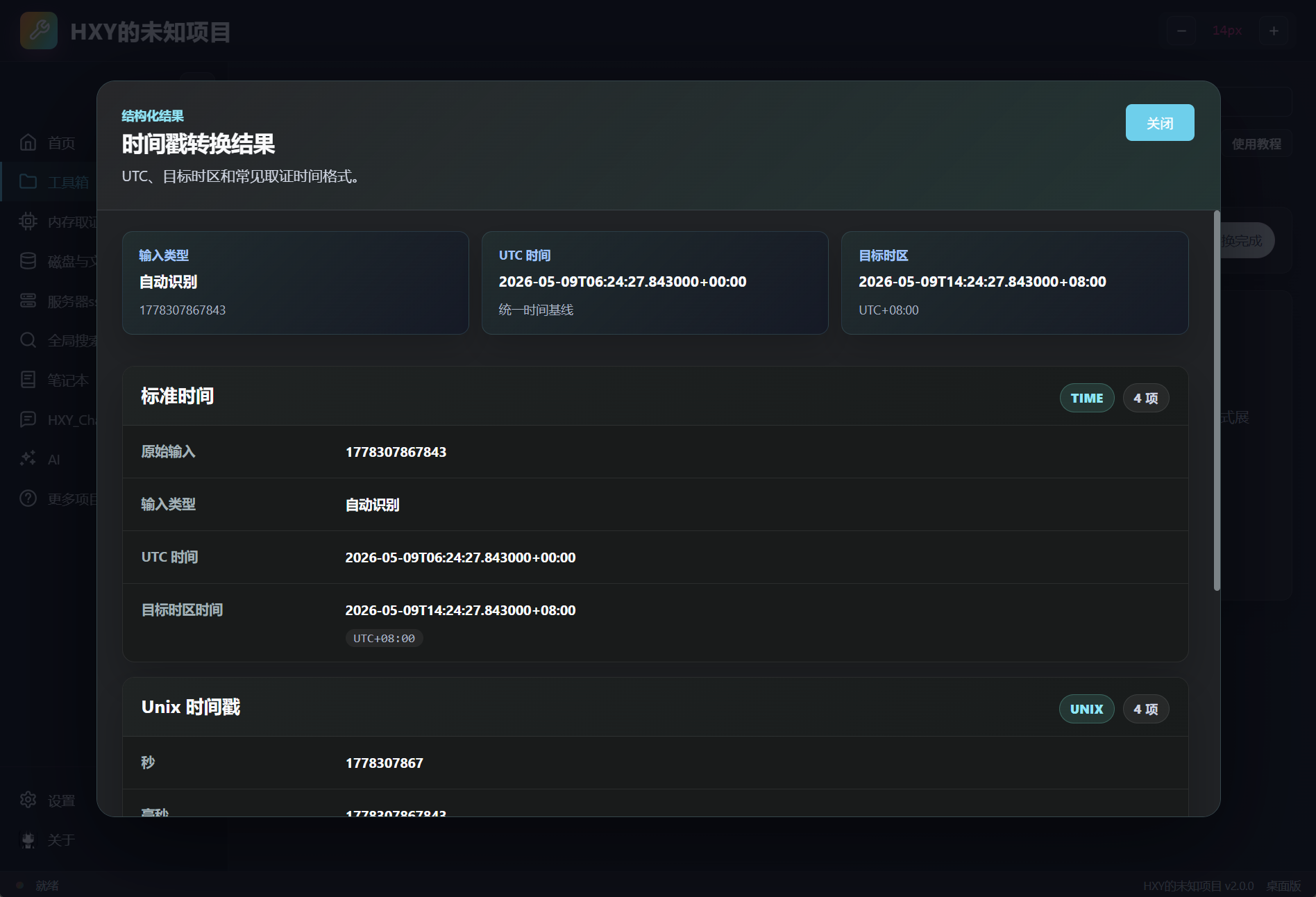The image size is (1316, 897).
Task: Click the HXY的未知项目 v2.0.0 status text
Action: click(1198, 886)
